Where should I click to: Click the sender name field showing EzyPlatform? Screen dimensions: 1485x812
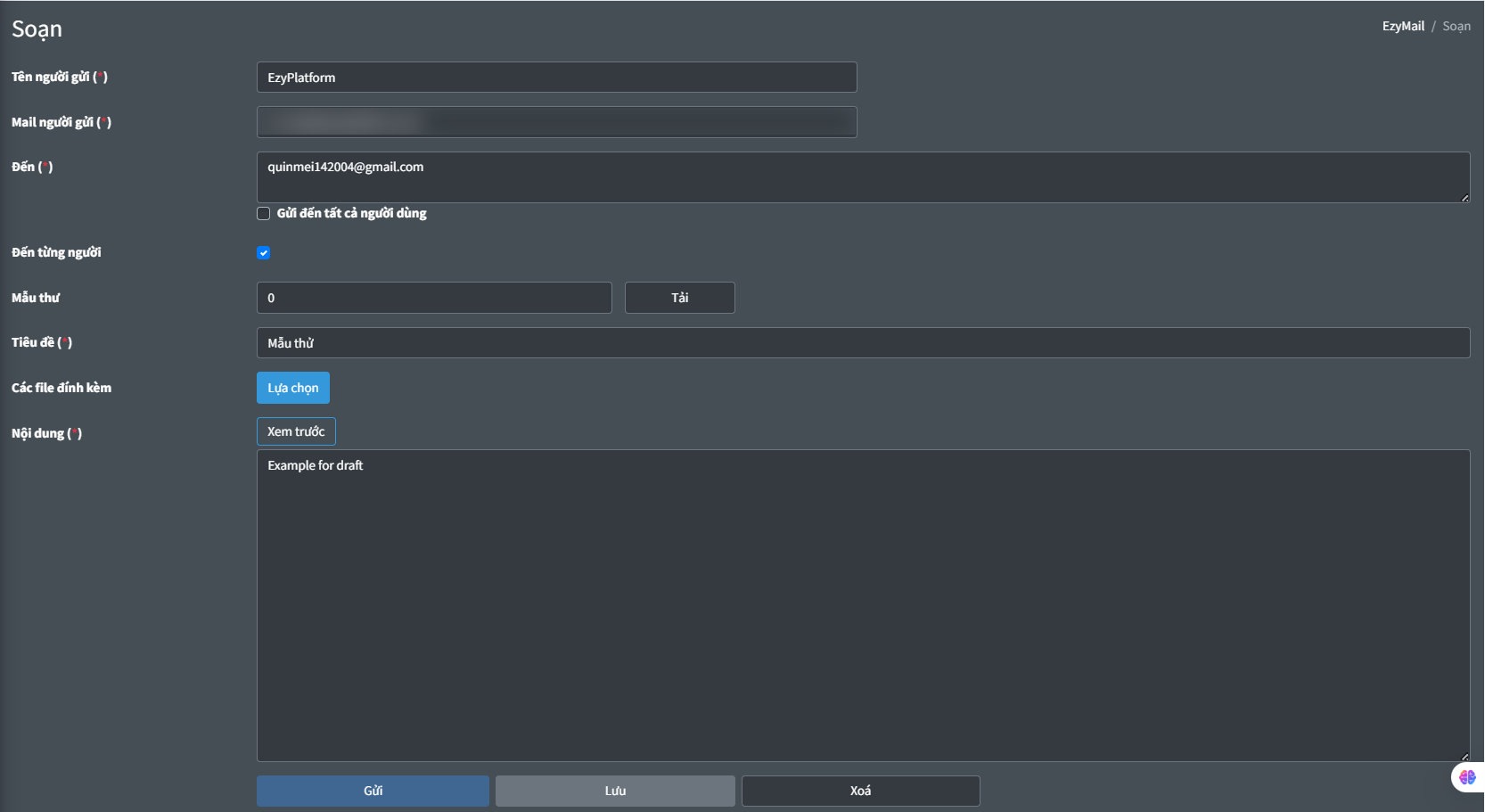555,78
